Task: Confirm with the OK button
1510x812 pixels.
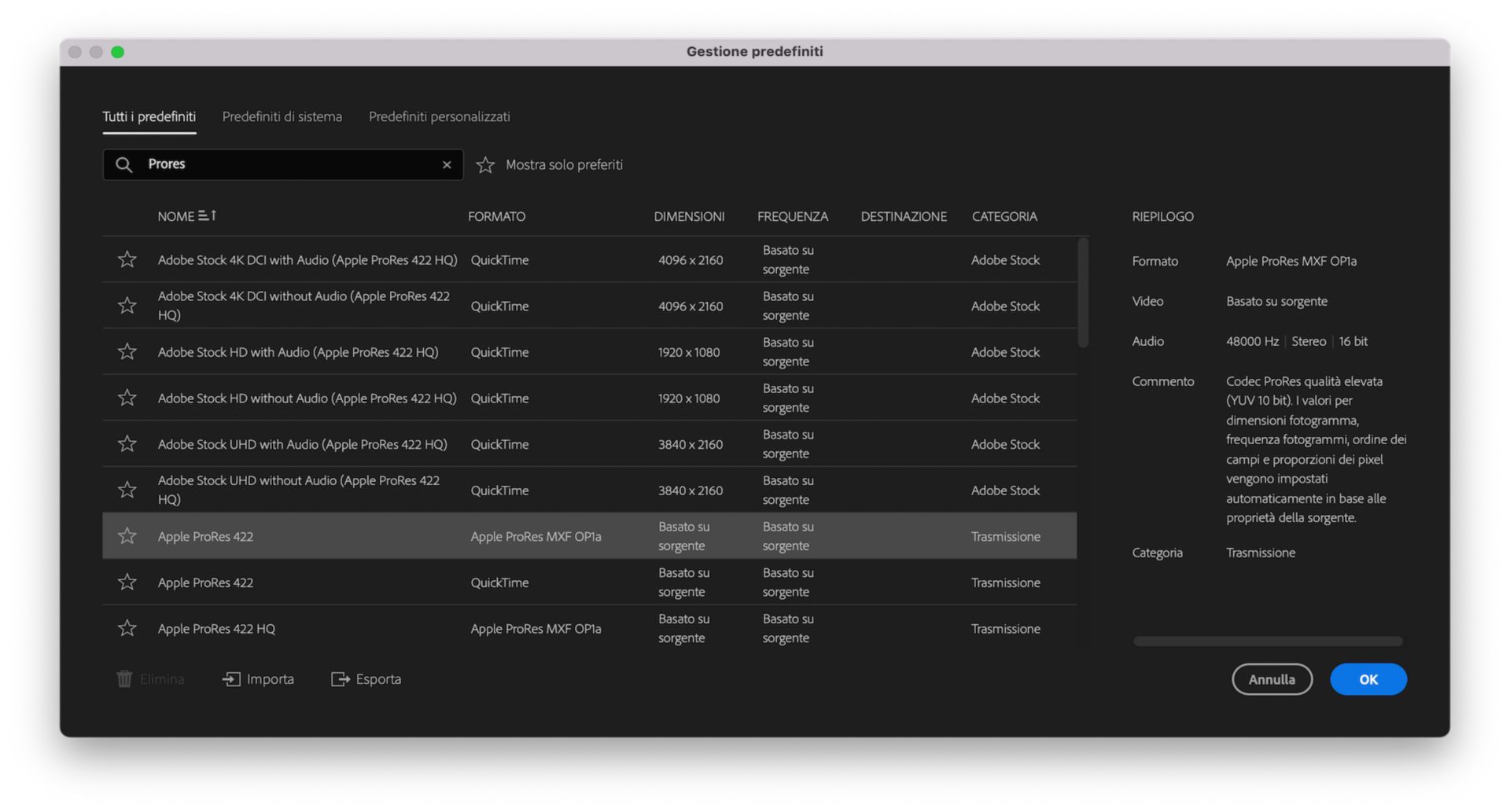Action: coord(1368,679)
